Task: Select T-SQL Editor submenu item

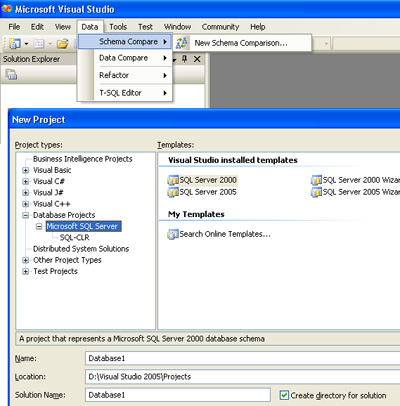Action: coord(125,93)
